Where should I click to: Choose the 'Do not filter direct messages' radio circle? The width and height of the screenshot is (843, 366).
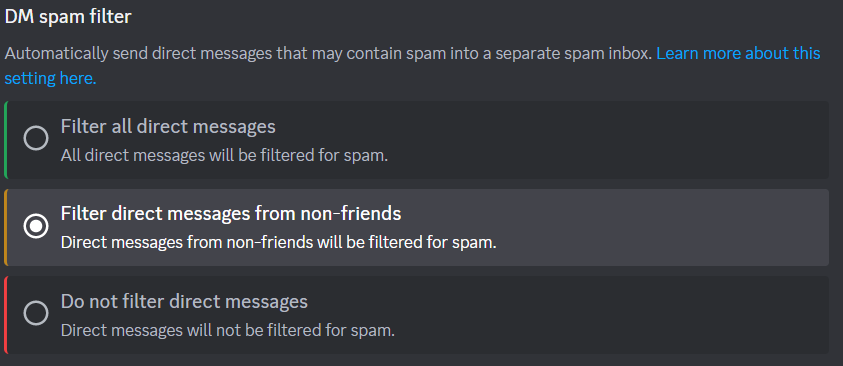click(36, 313)
